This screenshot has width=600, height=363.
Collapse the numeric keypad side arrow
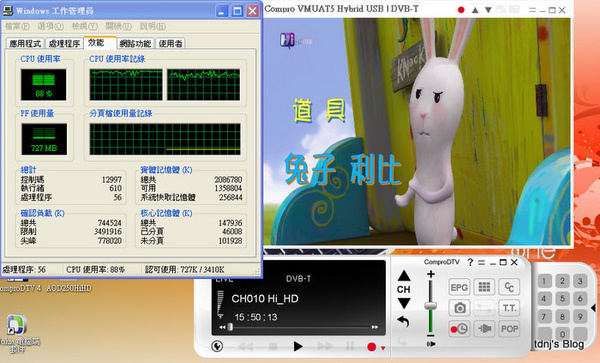593,307
